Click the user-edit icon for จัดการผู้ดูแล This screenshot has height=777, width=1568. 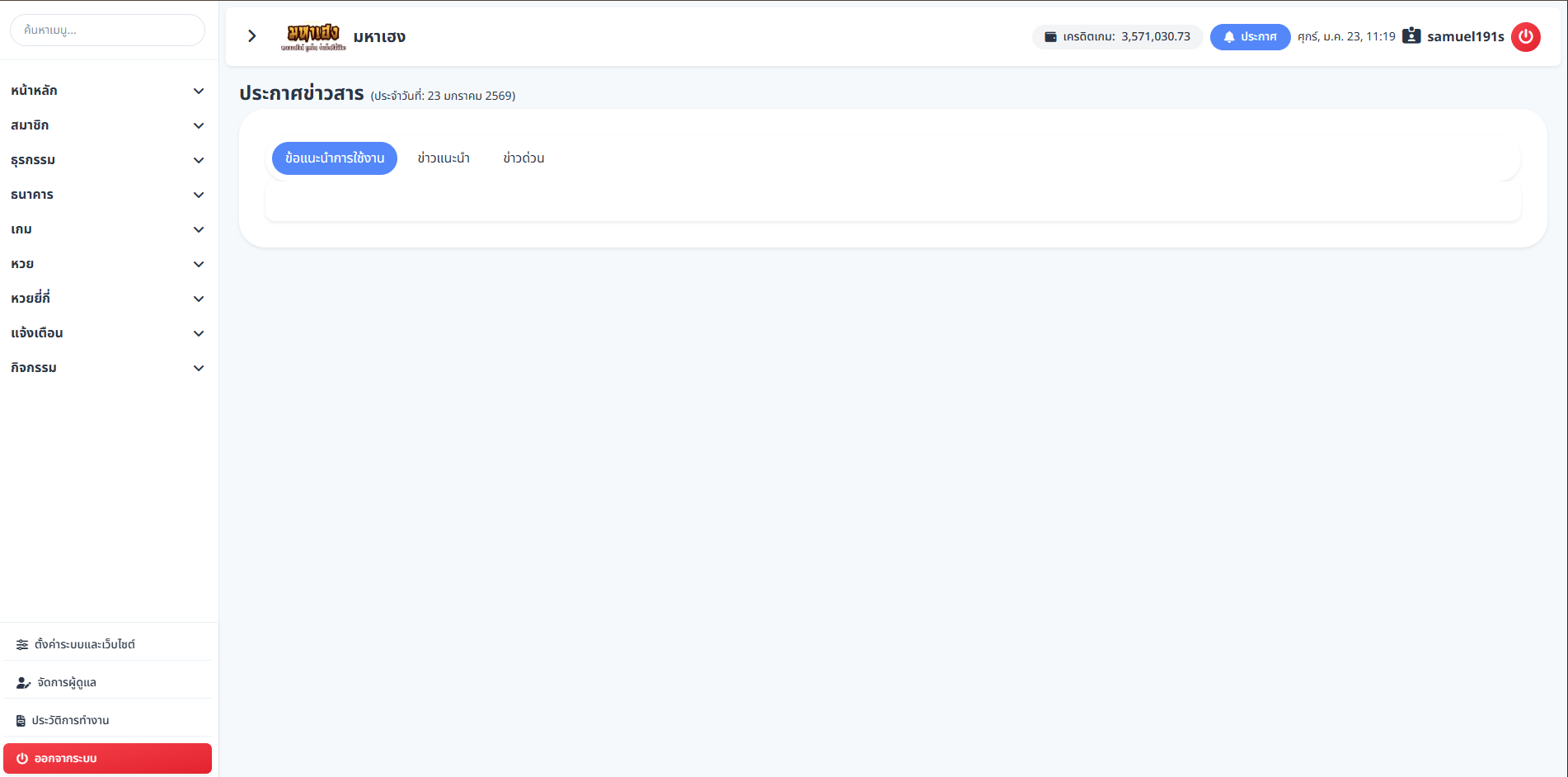tap(23, 683)
